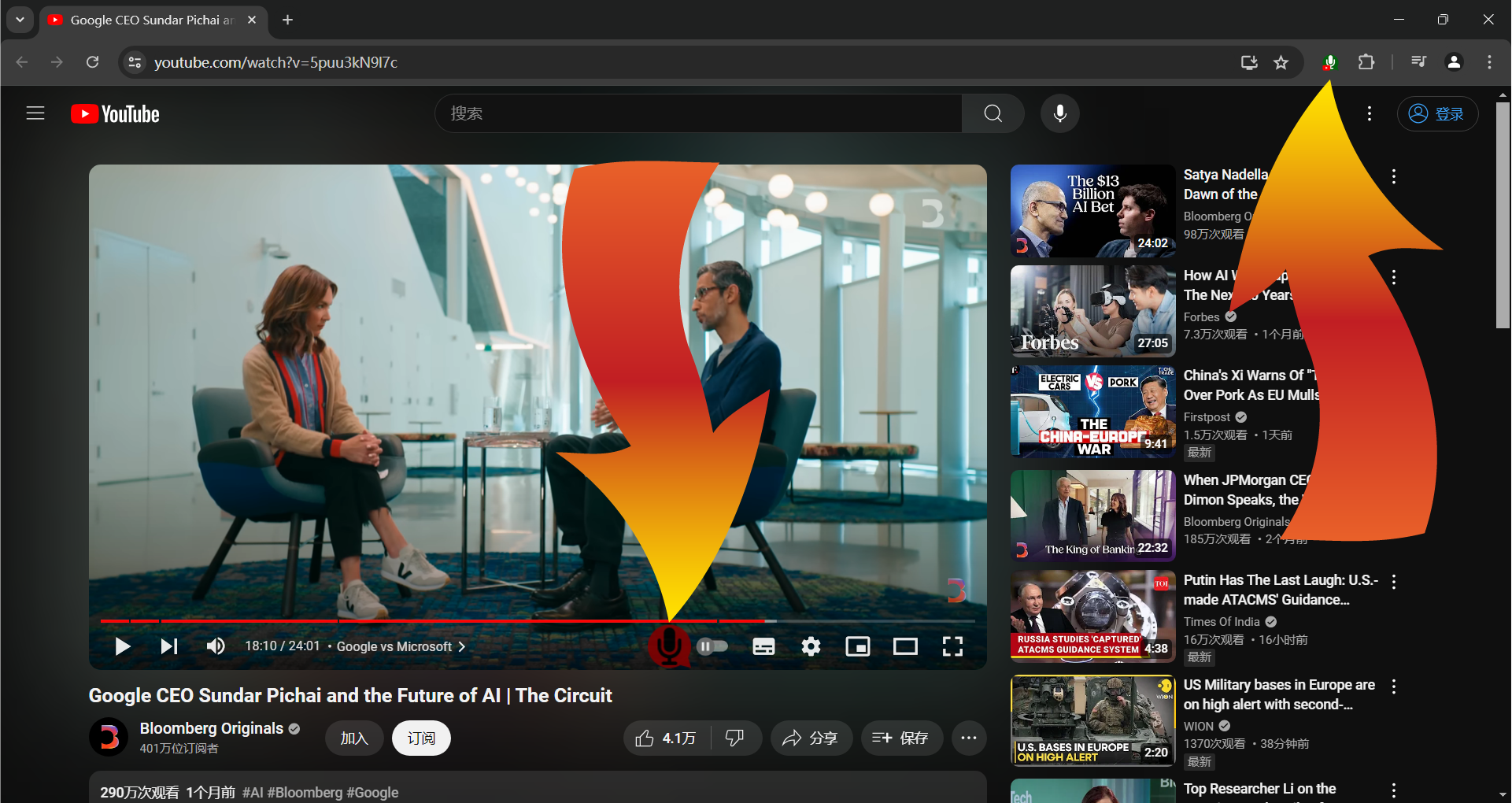Bookmark this page with star icon
1512x803 pixels.
(x=1281, y=62)
